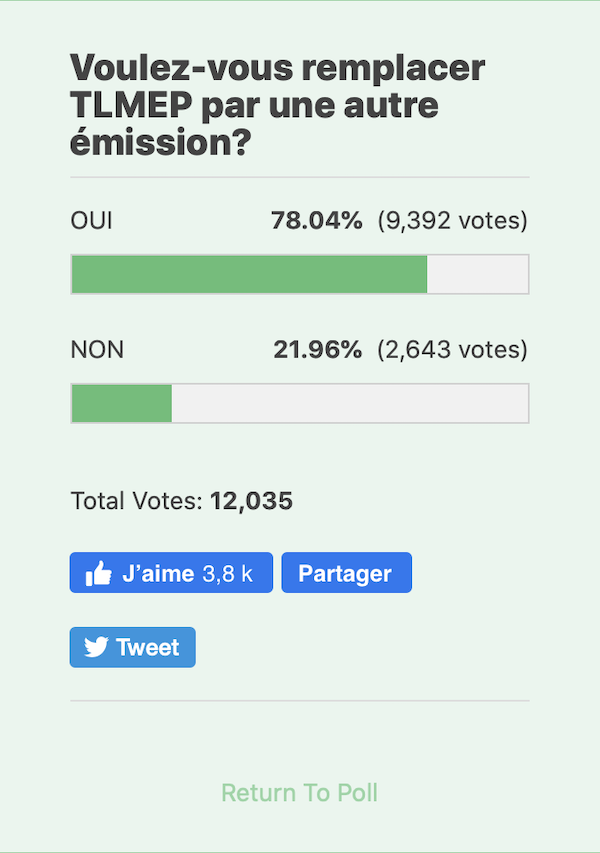
Task: Click the empty gray part of OUI bar
Action: [x=477, y=274]
